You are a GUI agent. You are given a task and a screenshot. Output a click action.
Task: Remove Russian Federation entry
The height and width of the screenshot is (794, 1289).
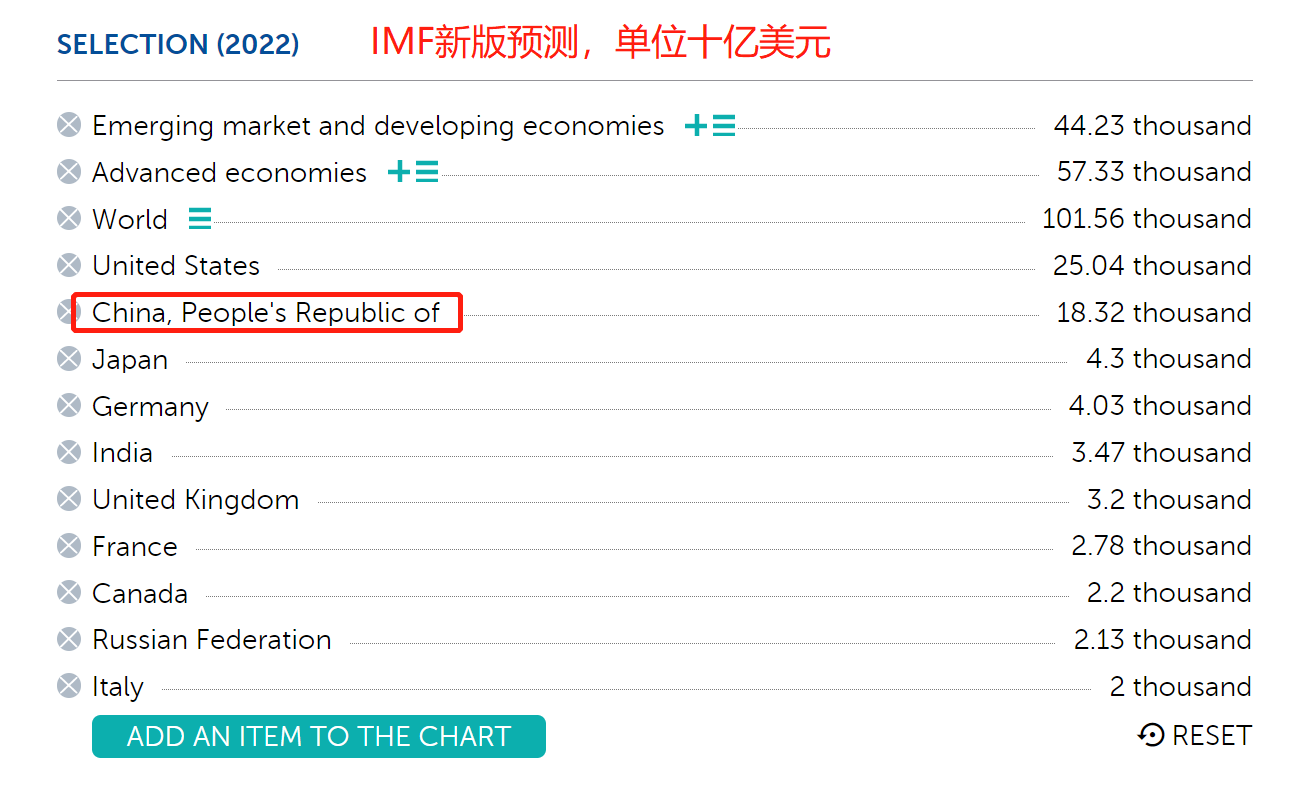(x=69, y=640)
